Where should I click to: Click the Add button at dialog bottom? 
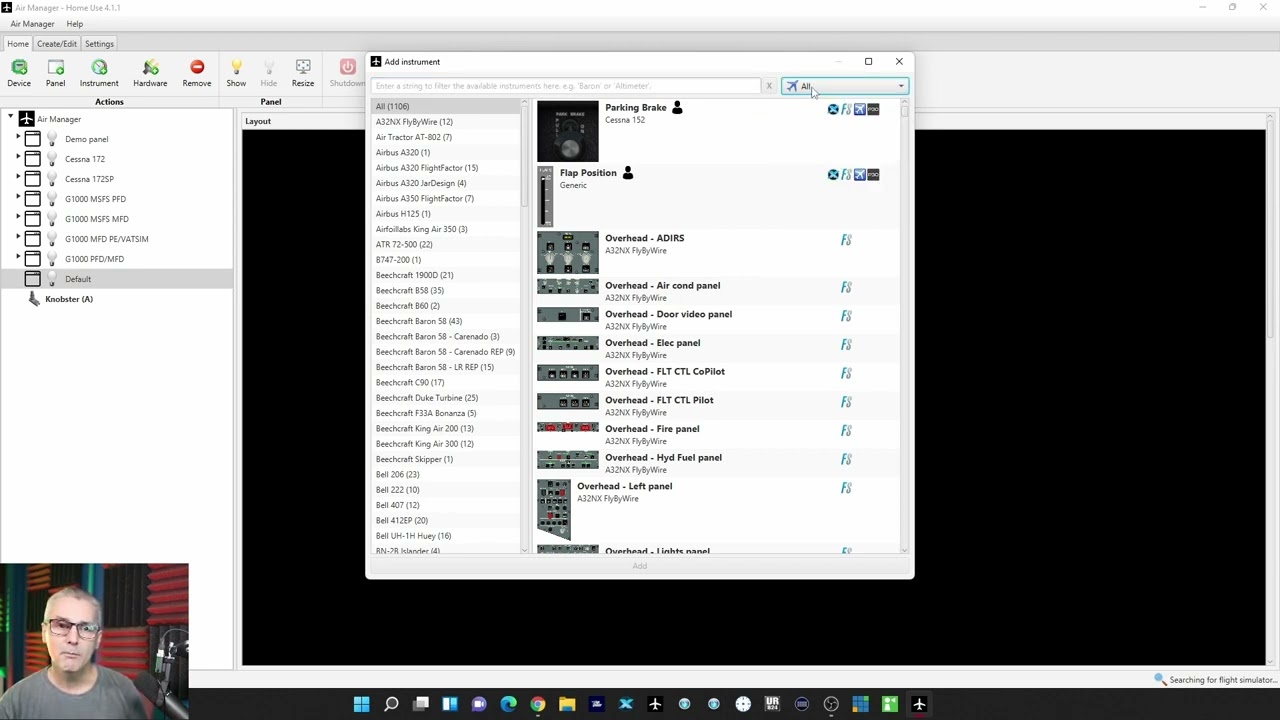[639, 566]
